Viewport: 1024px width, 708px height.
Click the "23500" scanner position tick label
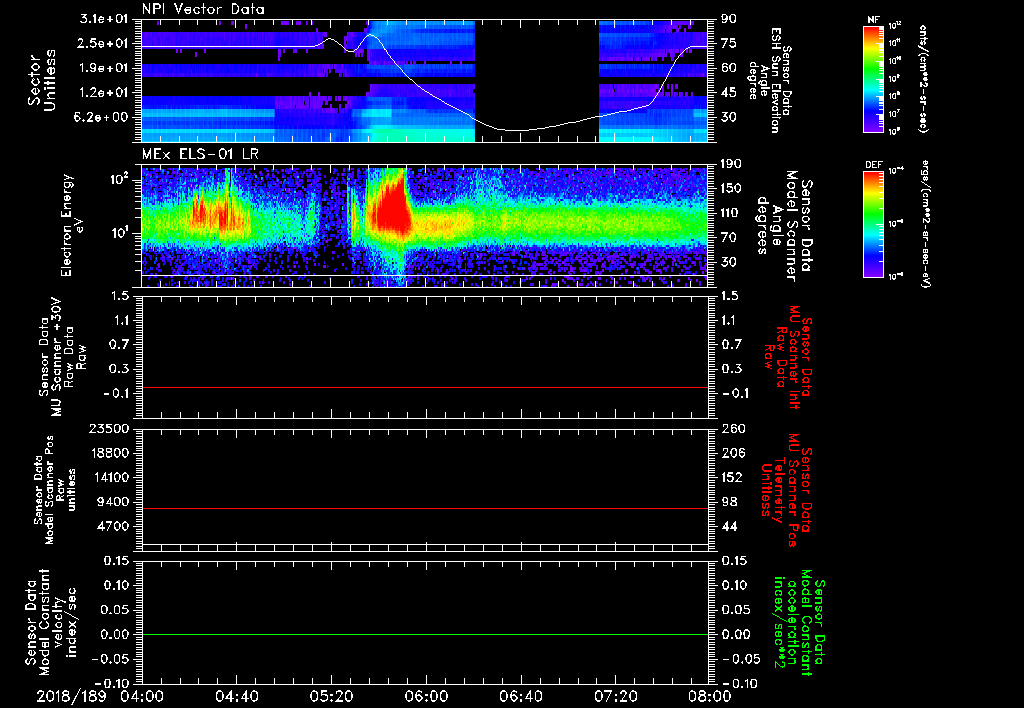click(x=110, y=429)
